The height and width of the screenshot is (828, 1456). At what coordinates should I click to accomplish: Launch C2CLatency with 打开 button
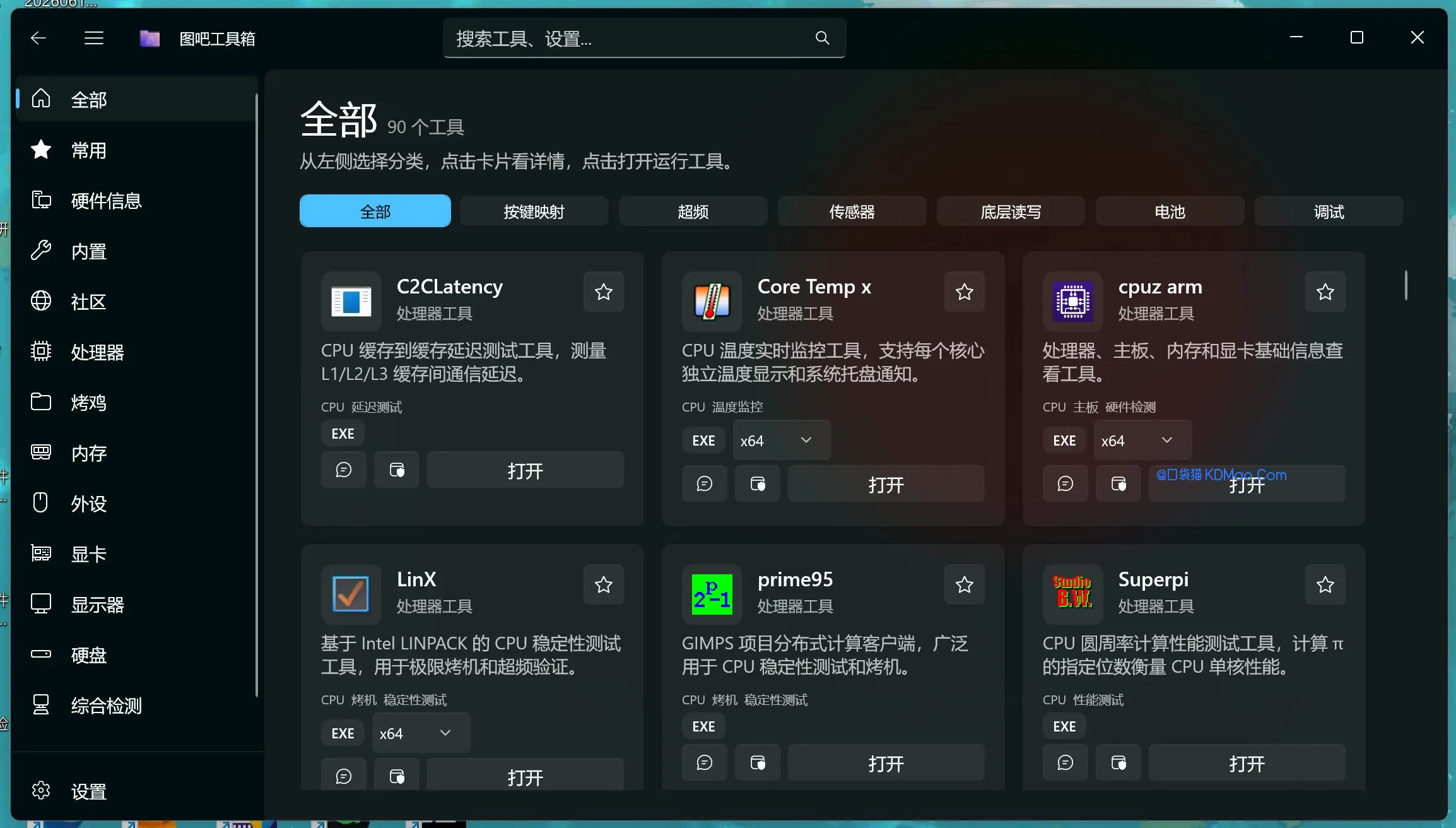(x=525, y=470)
